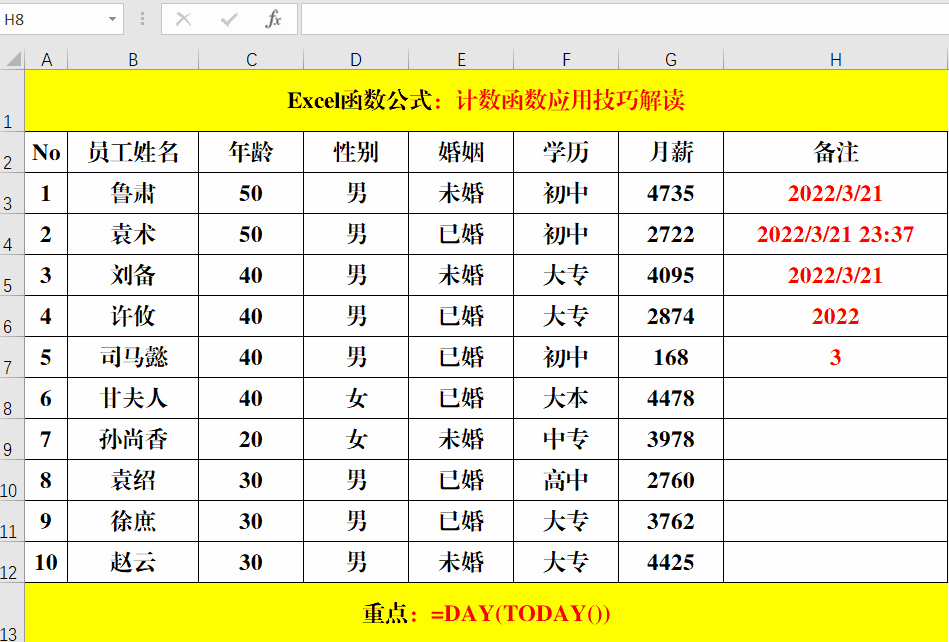This screenshot has height=642, width=949.
Task: Select column C header
Action: coord(251,59)
